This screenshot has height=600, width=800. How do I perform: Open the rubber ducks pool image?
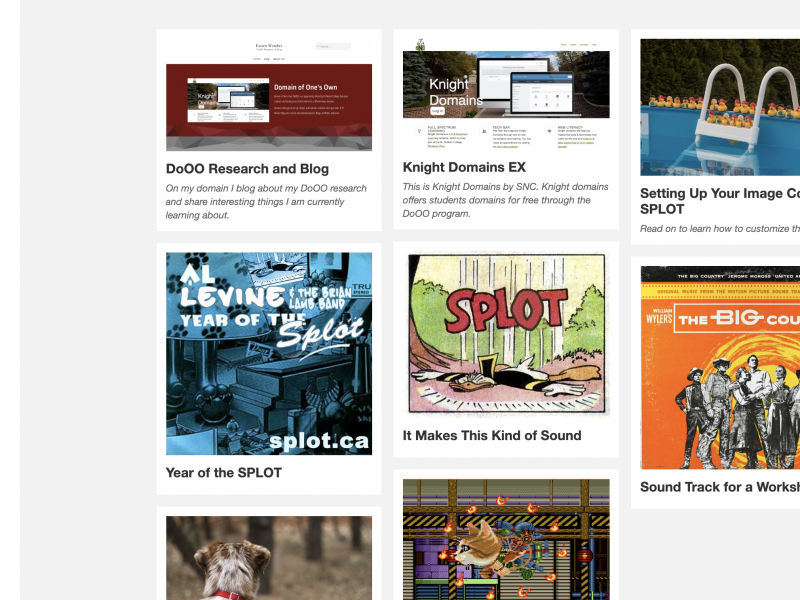pos(720,107)
